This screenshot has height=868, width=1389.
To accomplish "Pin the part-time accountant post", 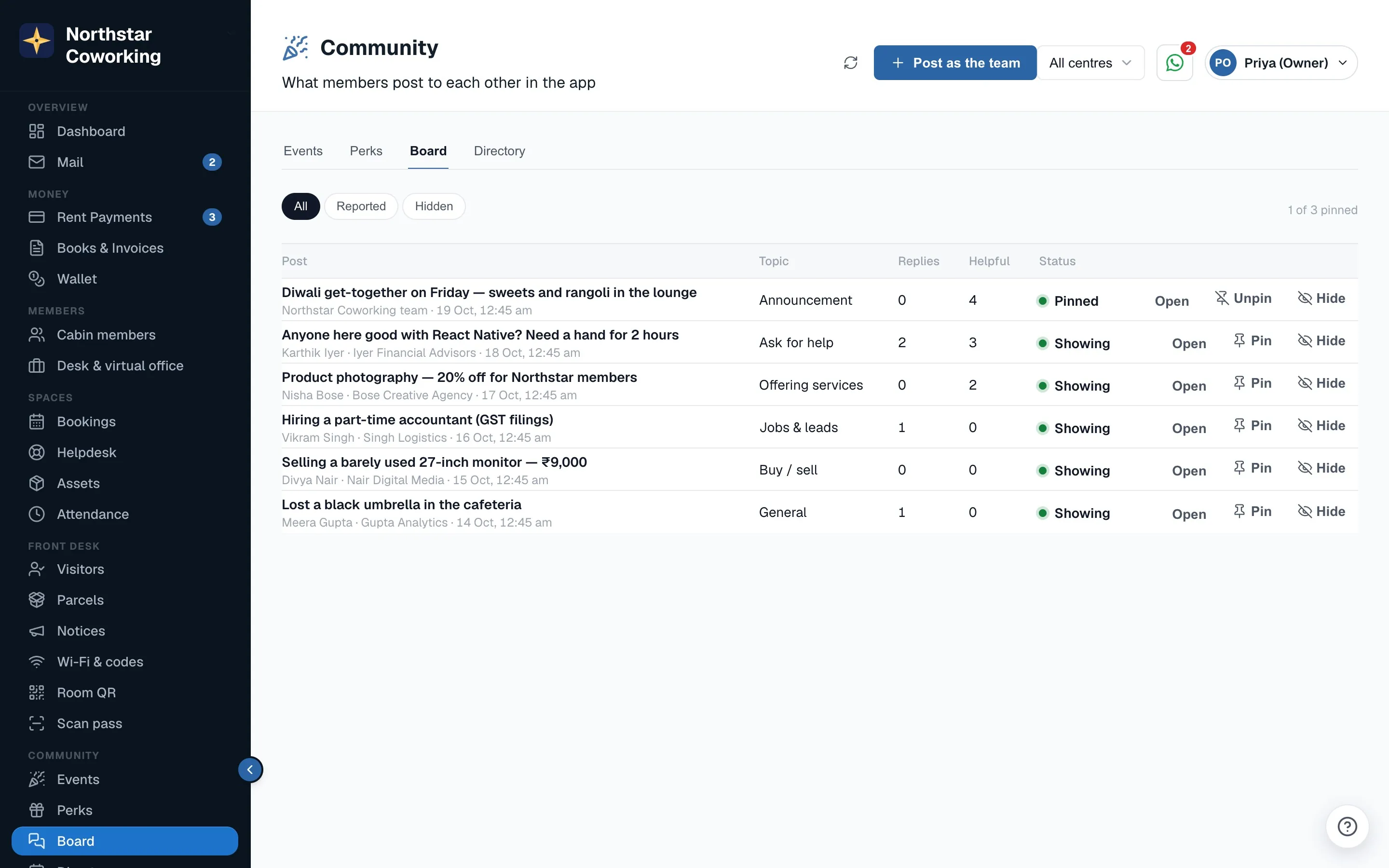I will coord(1253,426).
